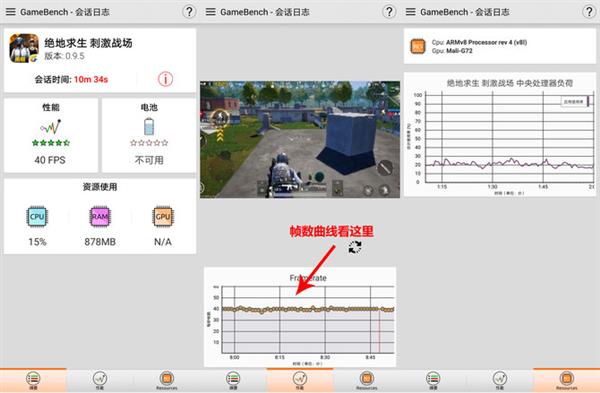Tap the CPU chip icon showing 15%
The width and height of the screenshot is (600, 393).
click(x=37, y=217)
